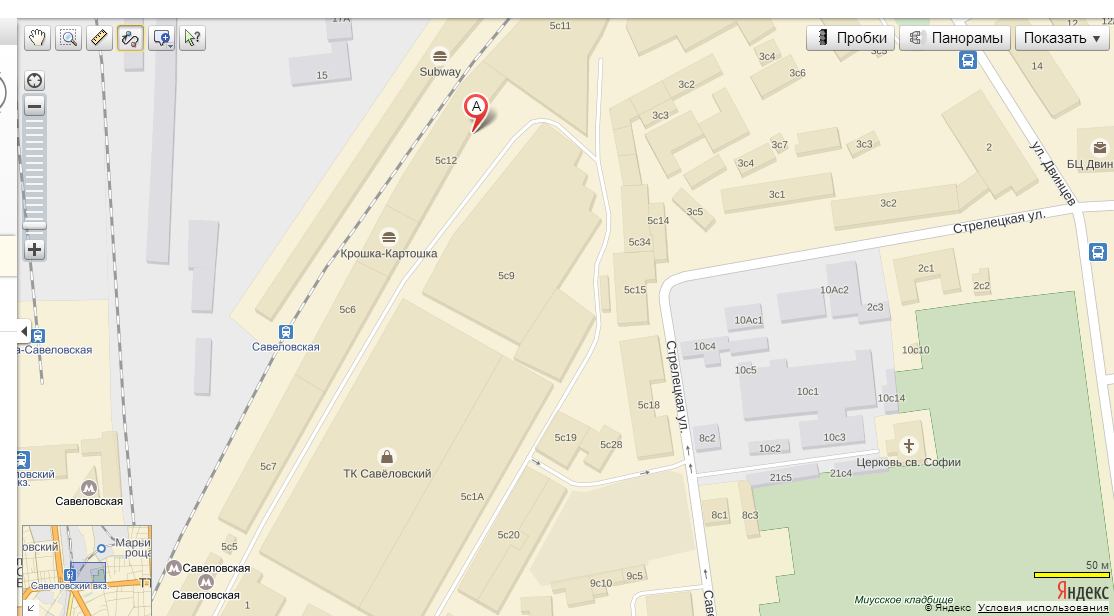Click the Yandex logo link
The height and width of the screenshot is (616, 1114).
[x=1082, y=590]
